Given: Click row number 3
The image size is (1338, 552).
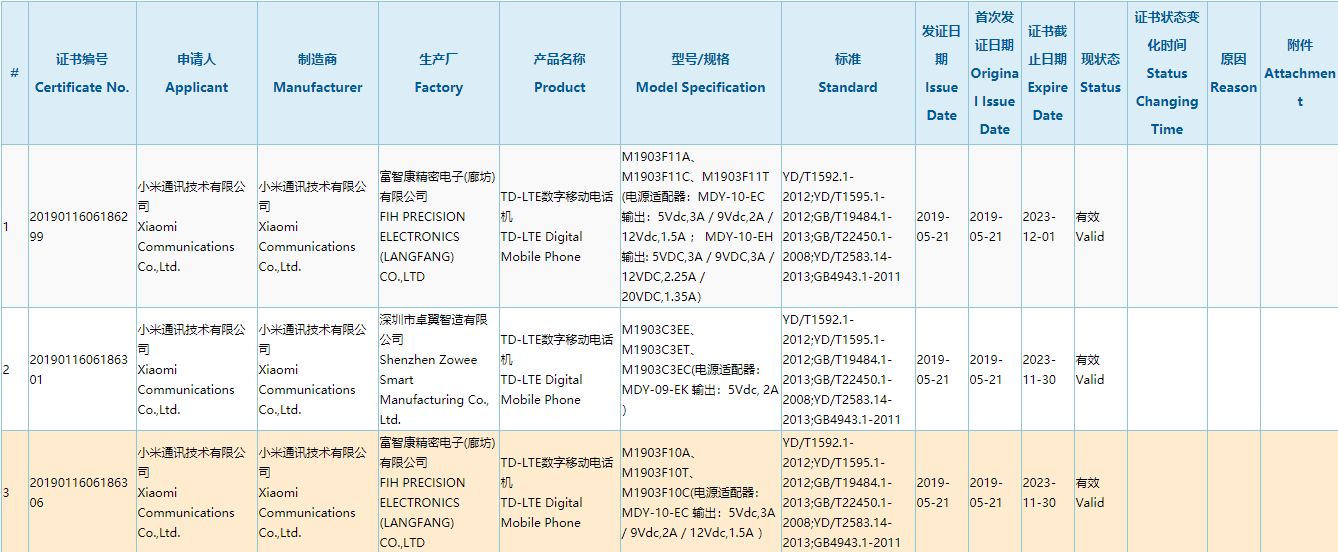Looking at the screenshot, I should (6, 492).
